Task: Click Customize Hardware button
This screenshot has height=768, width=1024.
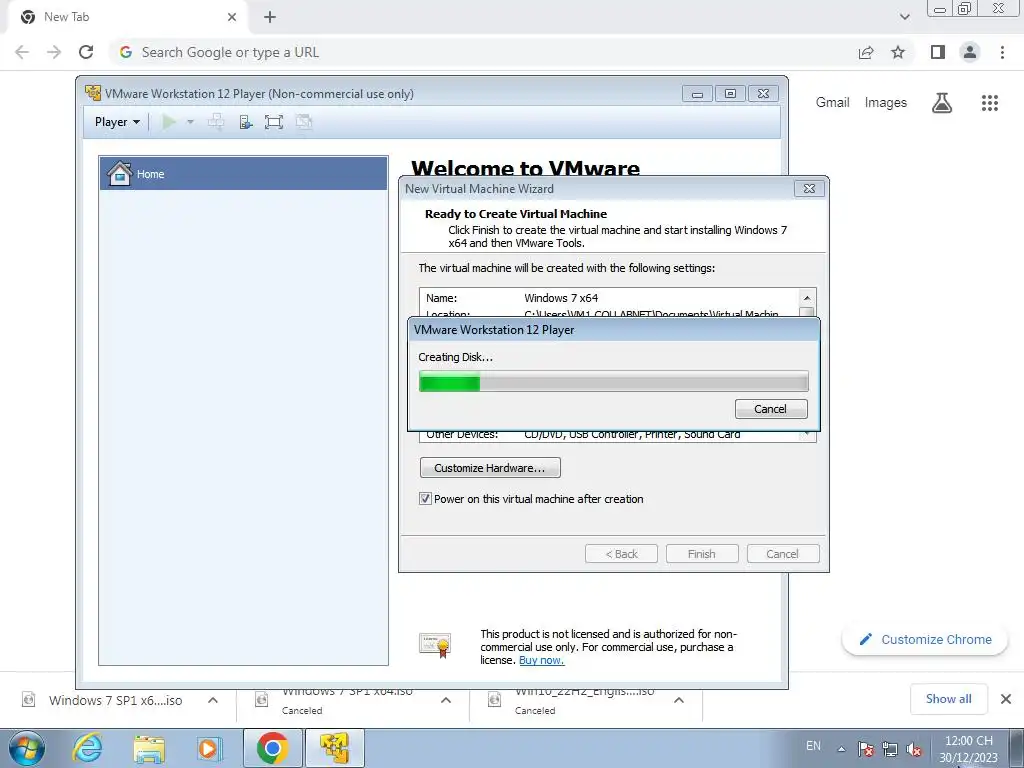Action: (490, 468)
